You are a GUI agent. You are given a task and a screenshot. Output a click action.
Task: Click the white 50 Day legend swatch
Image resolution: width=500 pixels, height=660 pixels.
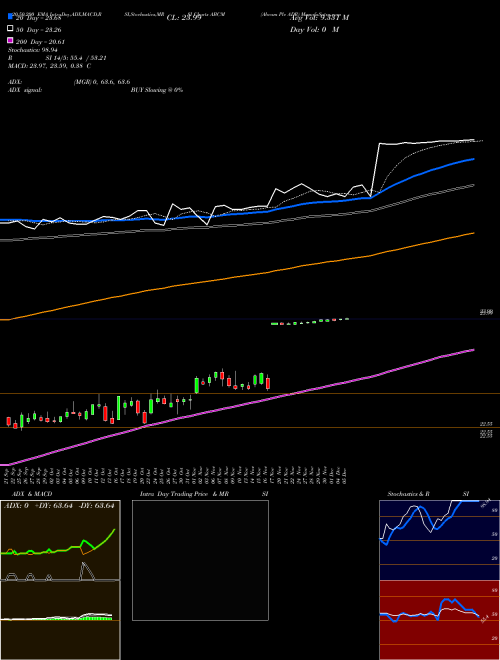tap(10, 29)
